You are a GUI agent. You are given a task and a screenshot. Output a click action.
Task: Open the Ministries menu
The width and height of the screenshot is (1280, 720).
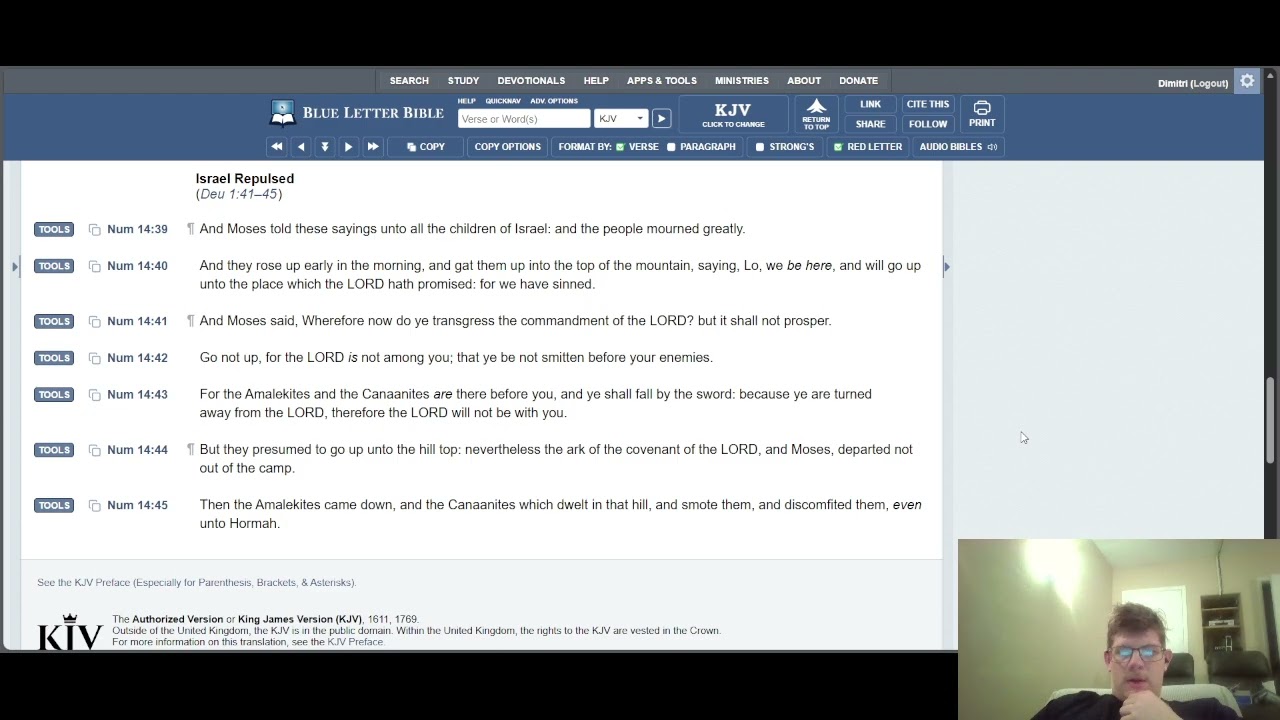tap(742, 81)
